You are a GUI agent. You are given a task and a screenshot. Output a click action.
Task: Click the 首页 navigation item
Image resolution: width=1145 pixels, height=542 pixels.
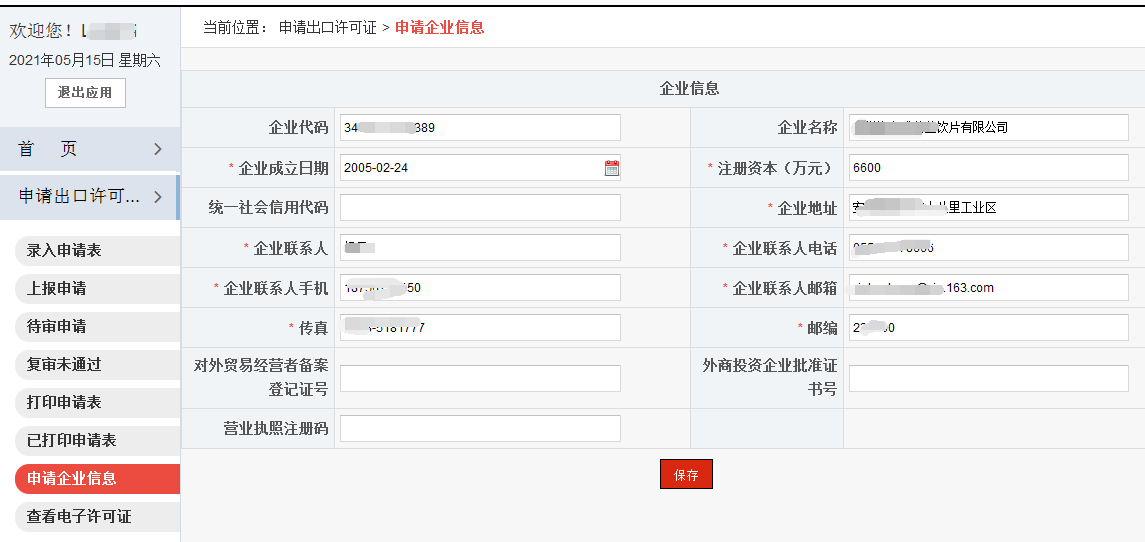coord(89,149)
